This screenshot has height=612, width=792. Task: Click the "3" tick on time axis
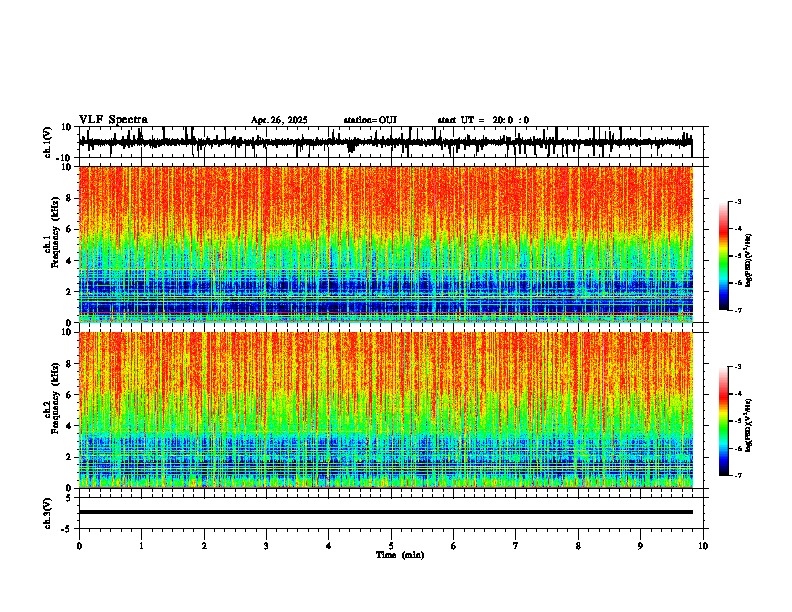(x=266, y=546)
